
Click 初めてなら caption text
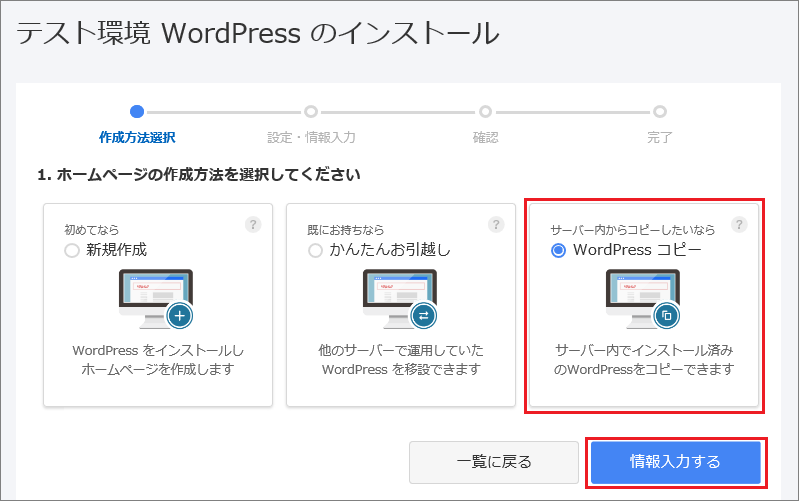[92, 230]
